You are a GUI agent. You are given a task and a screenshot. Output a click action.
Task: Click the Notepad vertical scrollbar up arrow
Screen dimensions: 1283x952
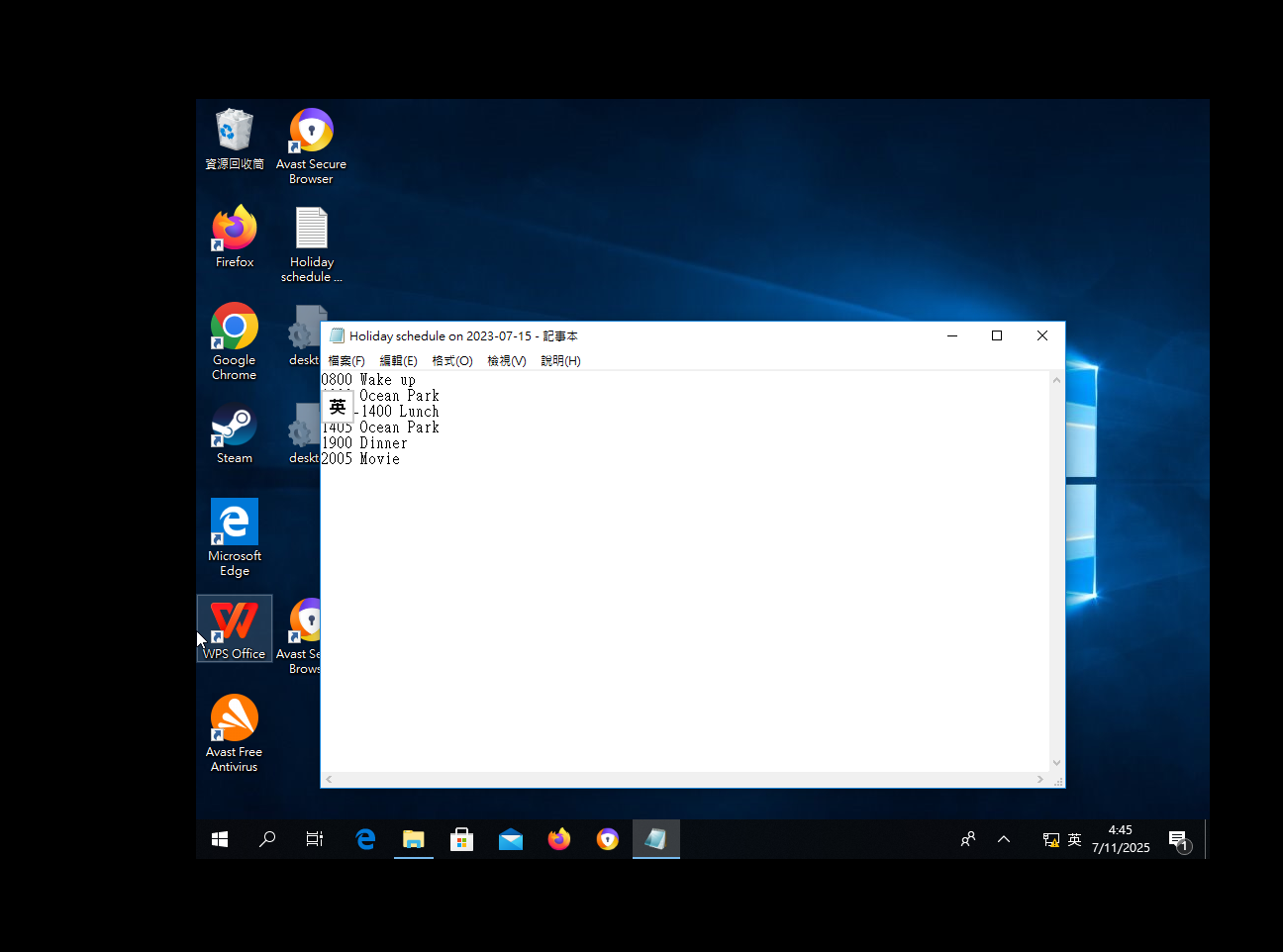coord(1057,380)
